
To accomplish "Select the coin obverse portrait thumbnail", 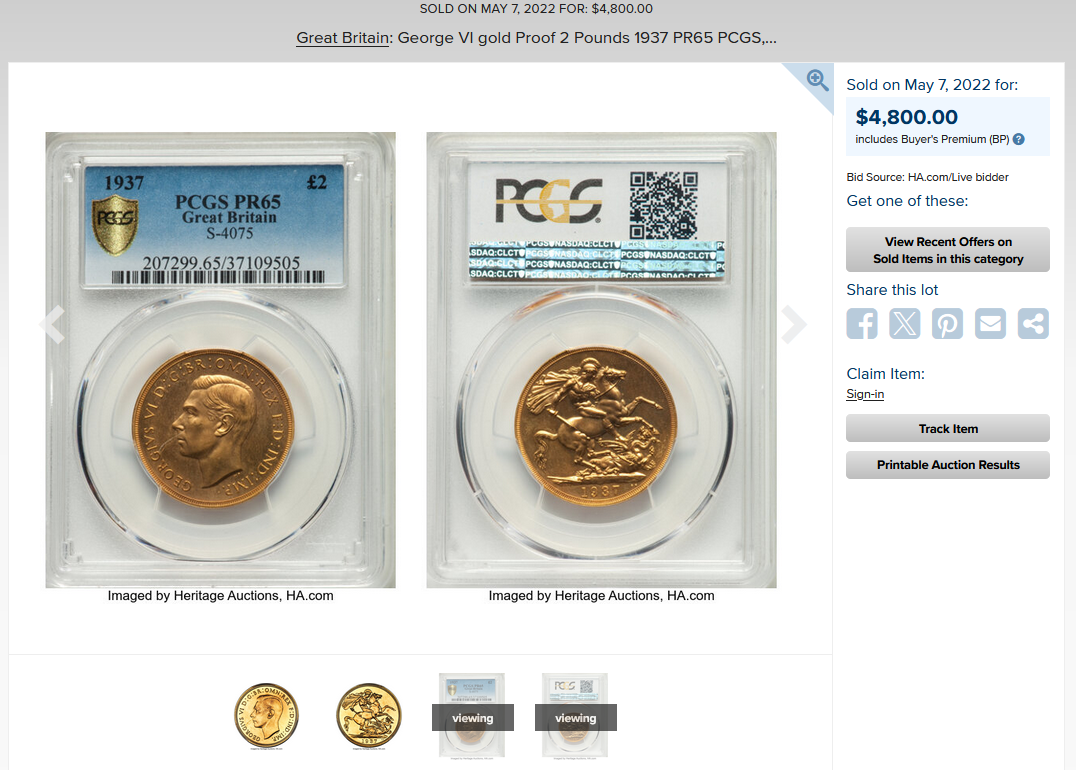I will 266,716.
